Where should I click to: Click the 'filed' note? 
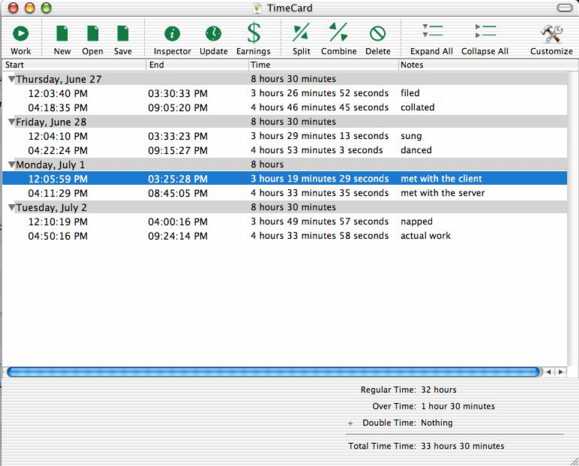point(410,93)
